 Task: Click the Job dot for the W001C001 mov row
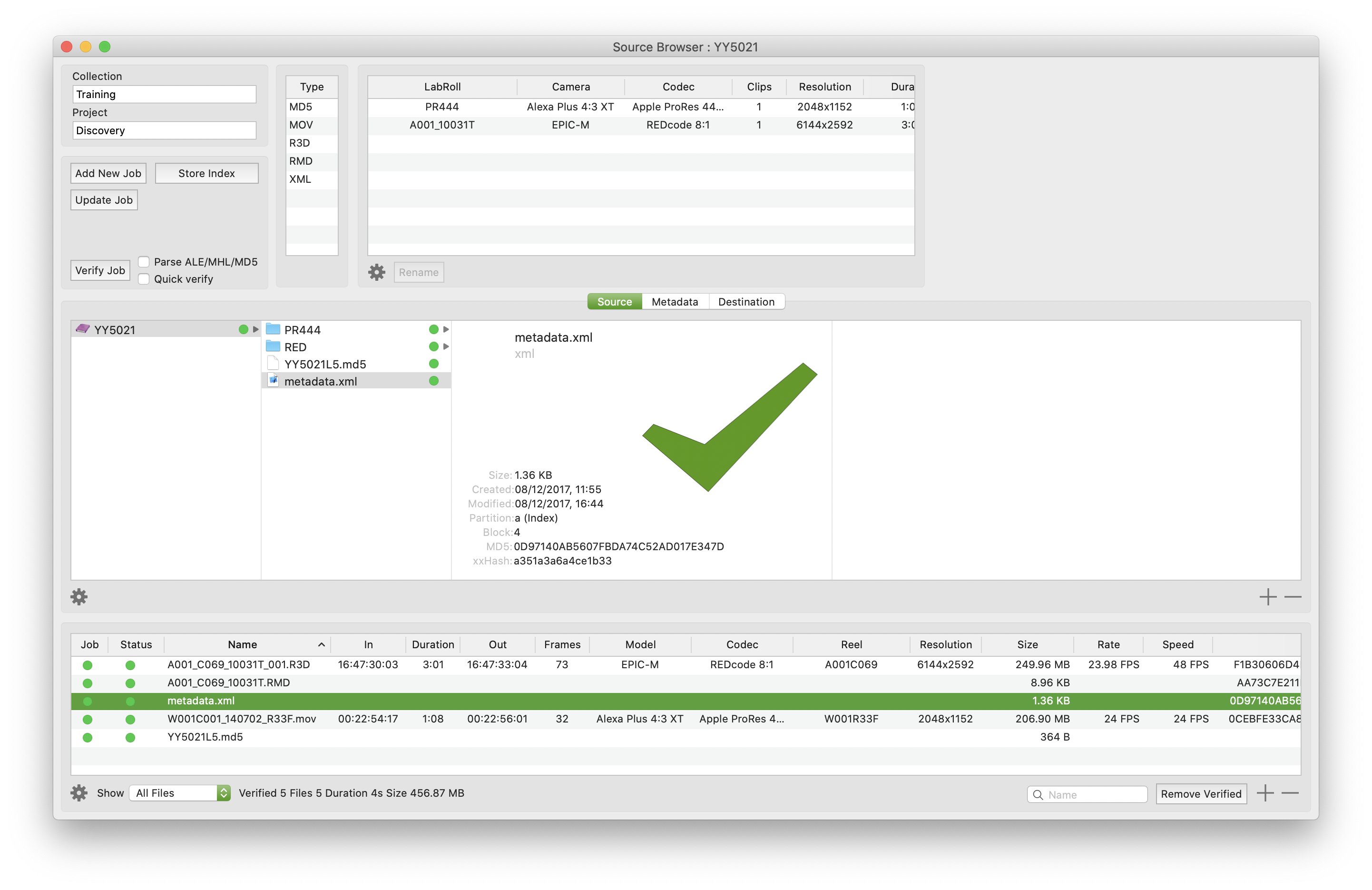coord(88,719)
